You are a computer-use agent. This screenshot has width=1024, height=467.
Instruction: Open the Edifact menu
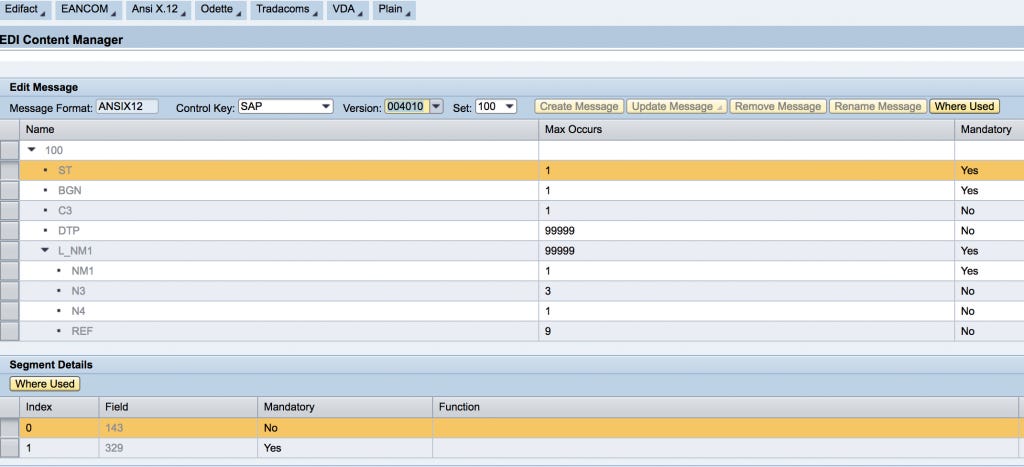click(x=25, y=10)
